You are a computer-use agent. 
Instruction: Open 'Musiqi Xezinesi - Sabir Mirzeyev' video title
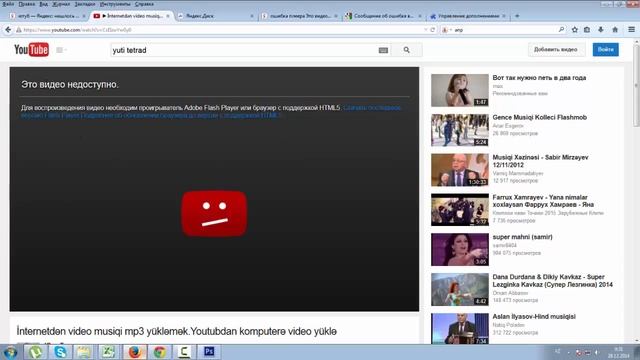click(x=540, y=161)
